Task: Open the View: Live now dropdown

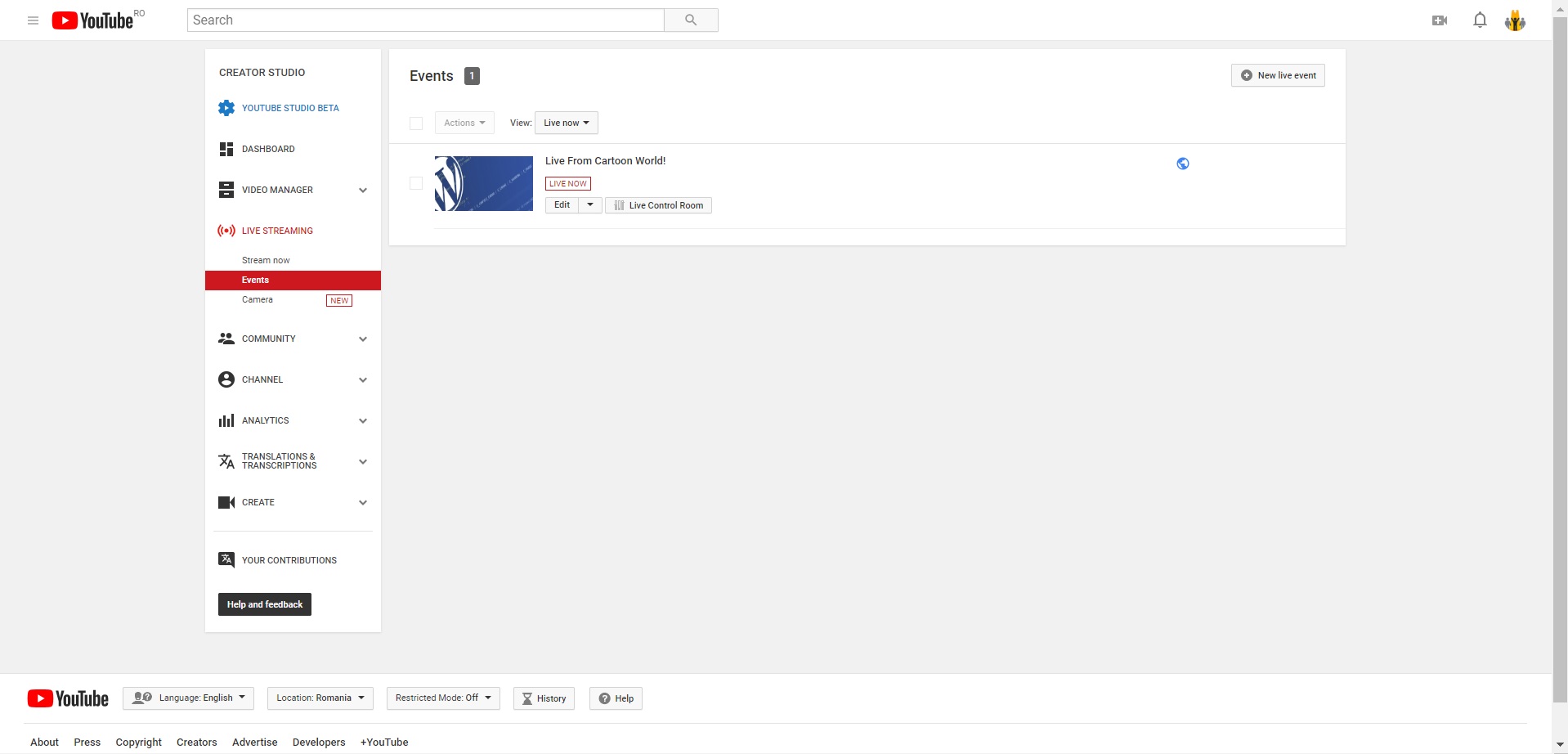Action: pyautogui.click(x=566, y=123)
